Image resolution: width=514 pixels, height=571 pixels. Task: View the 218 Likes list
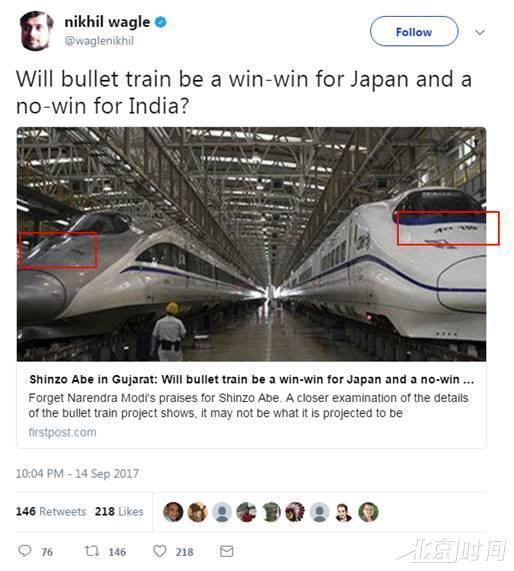(x=119, y=511)
